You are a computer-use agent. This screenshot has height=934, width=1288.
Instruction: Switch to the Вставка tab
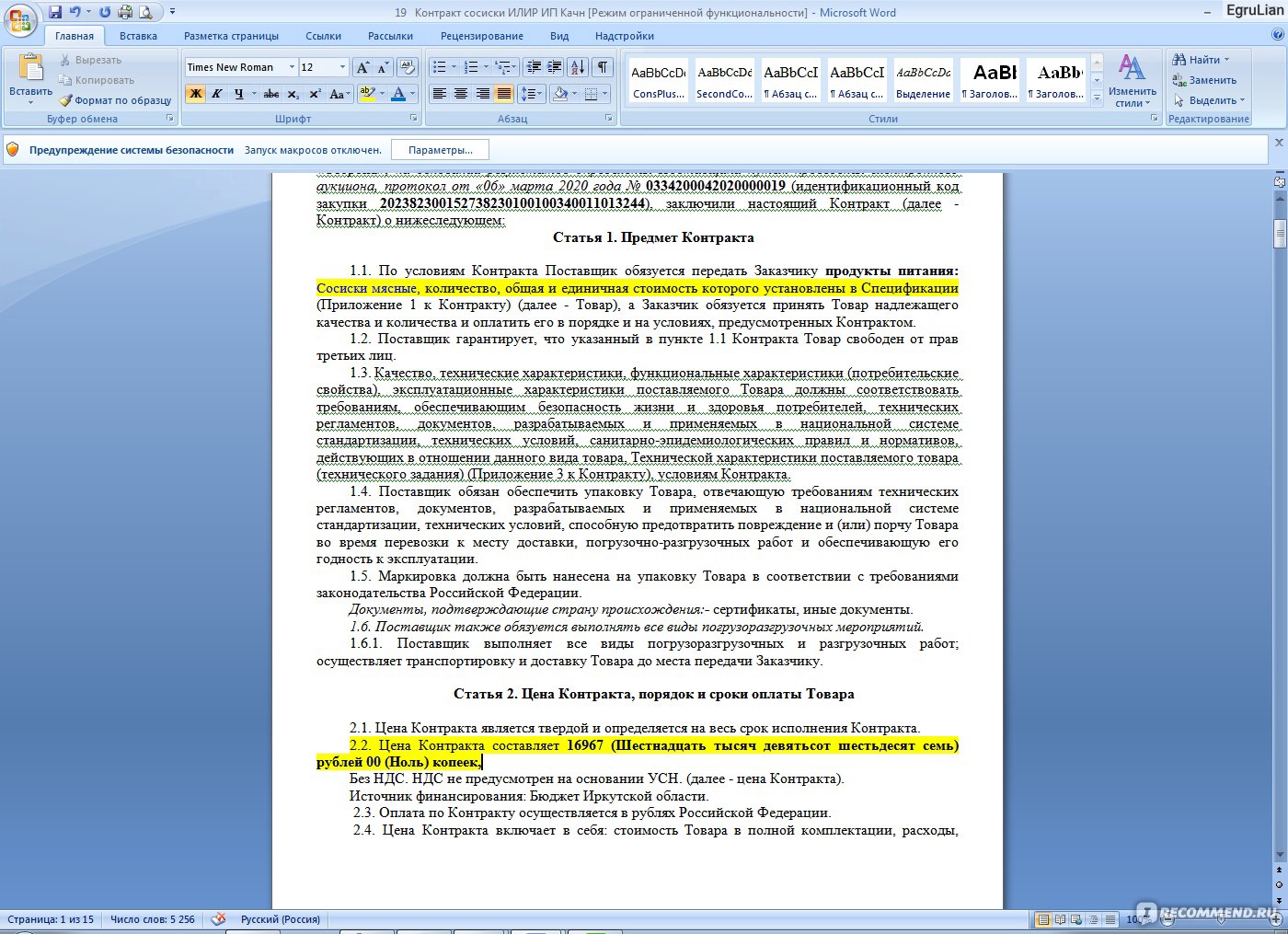138,36
